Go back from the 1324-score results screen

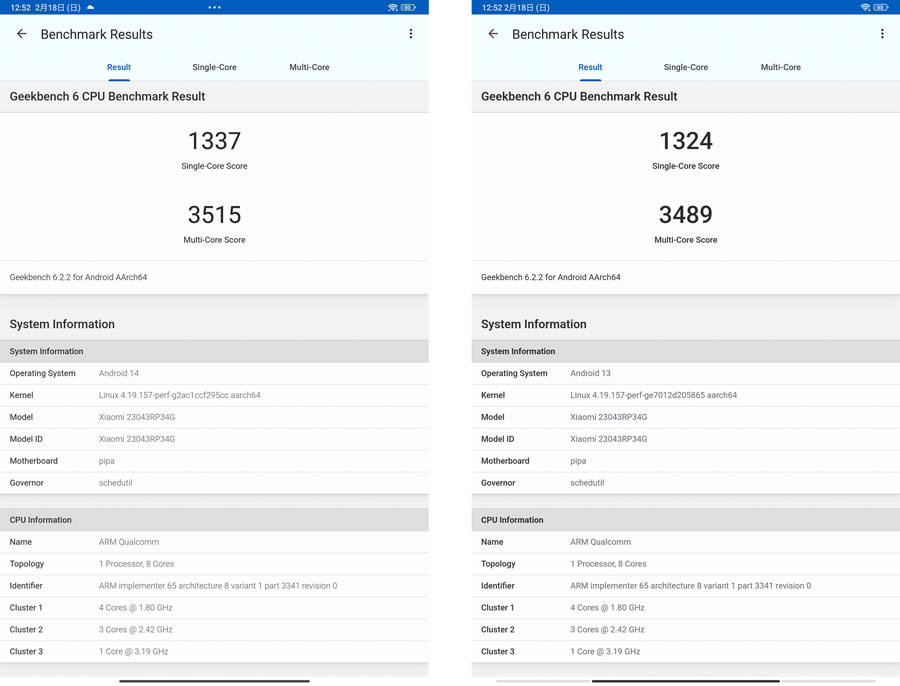pyautogui.click(x=493, y=34)
